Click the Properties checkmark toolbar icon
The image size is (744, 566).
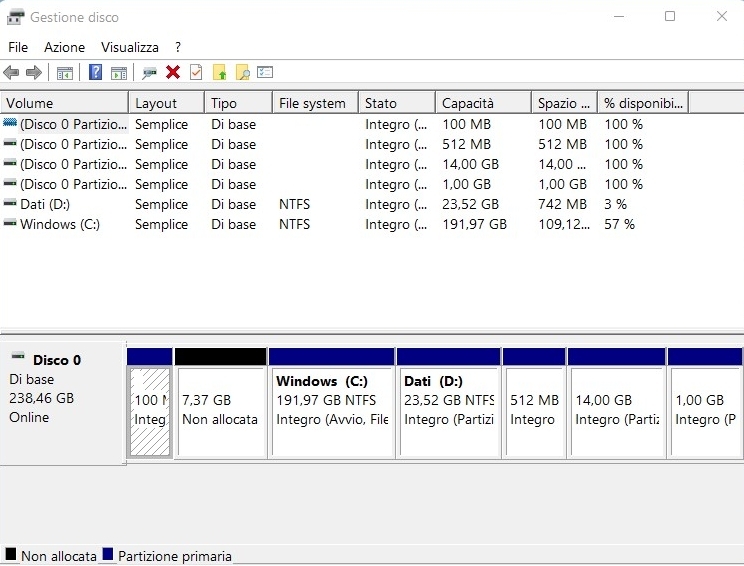(196, 72)
